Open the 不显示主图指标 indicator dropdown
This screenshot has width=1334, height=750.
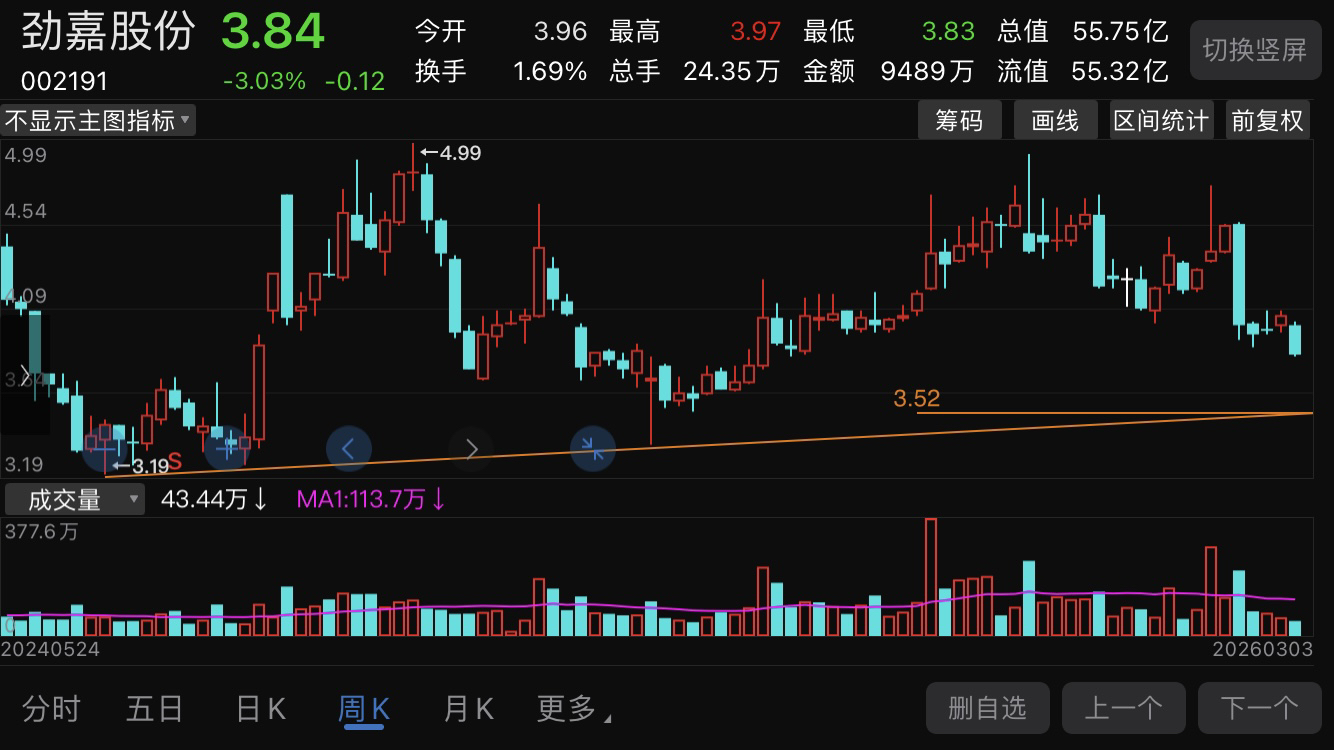pos(98,121)
